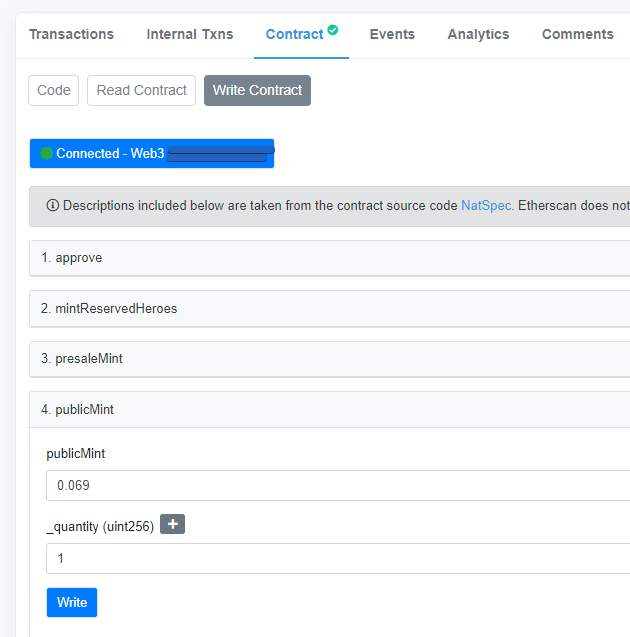
Task: Click the Write Contract button
Action: coord(258,90)
